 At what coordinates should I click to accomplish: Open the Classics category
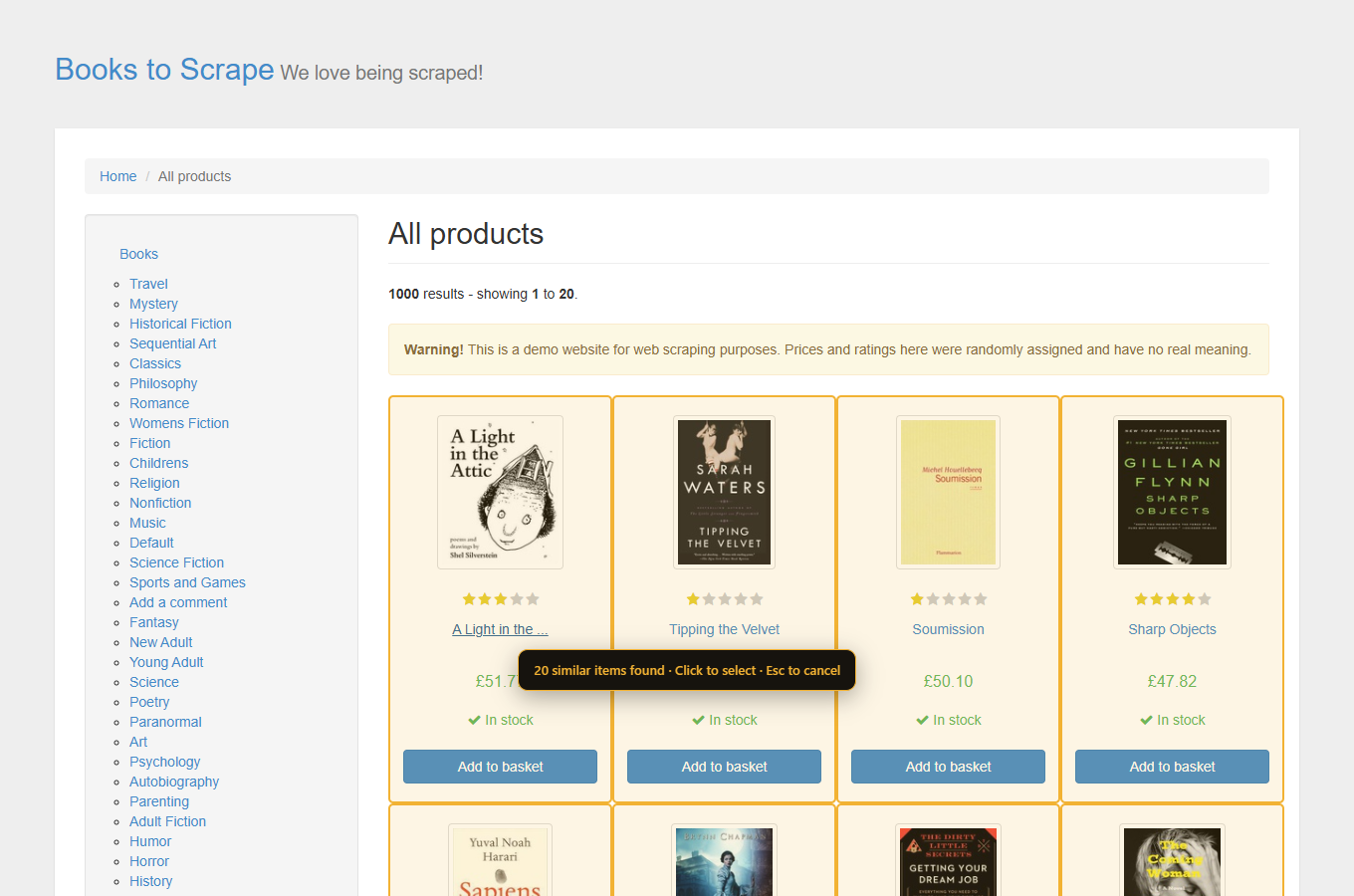click(x=155, y=363)
